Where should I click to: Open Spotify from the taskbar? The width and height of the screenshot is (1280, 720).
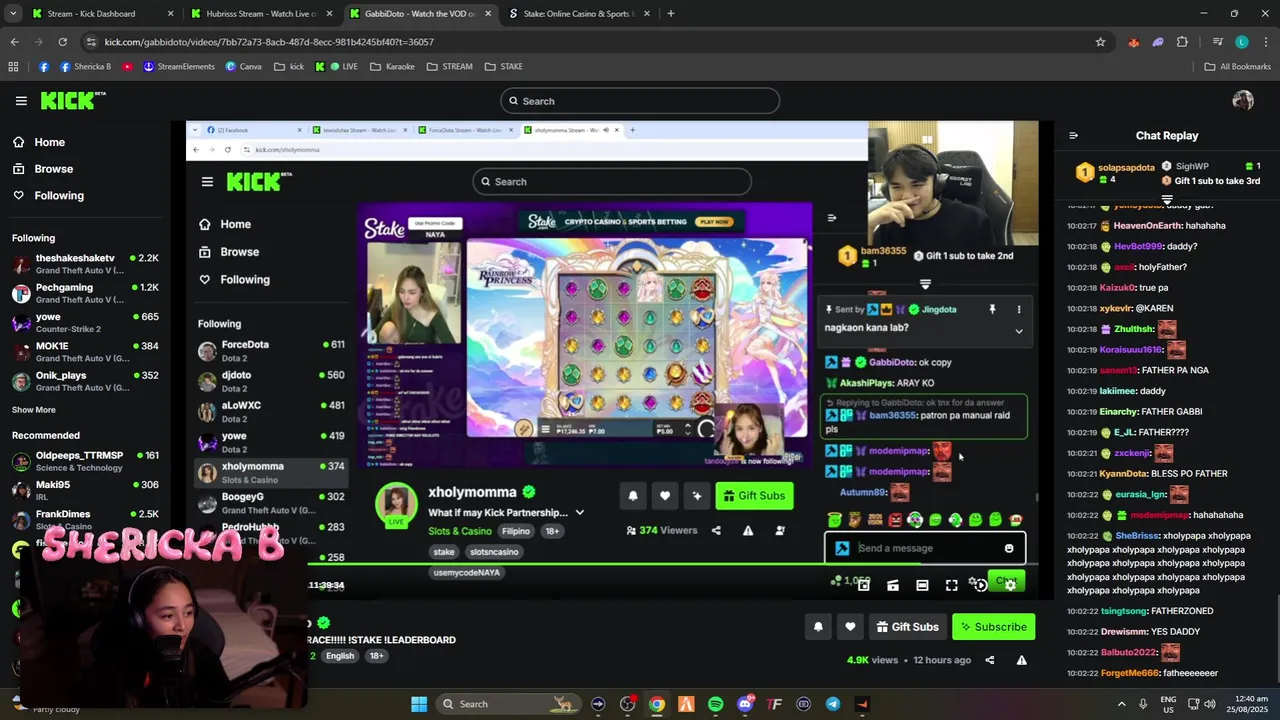715,704
